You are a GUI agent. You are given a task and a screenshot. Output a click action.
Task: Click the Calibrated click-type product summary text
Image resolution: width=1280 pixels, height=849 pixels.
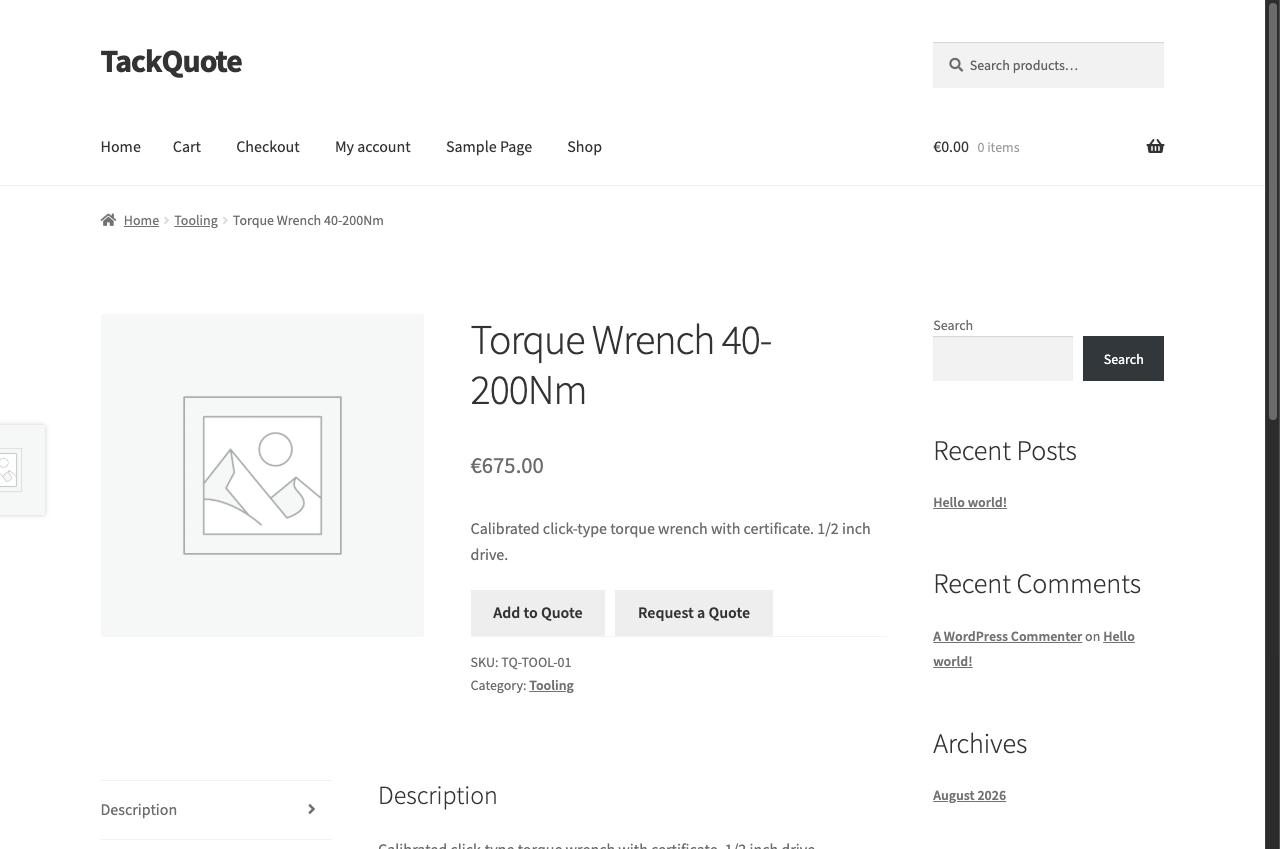pyautogui.click(x=671, y=541)
